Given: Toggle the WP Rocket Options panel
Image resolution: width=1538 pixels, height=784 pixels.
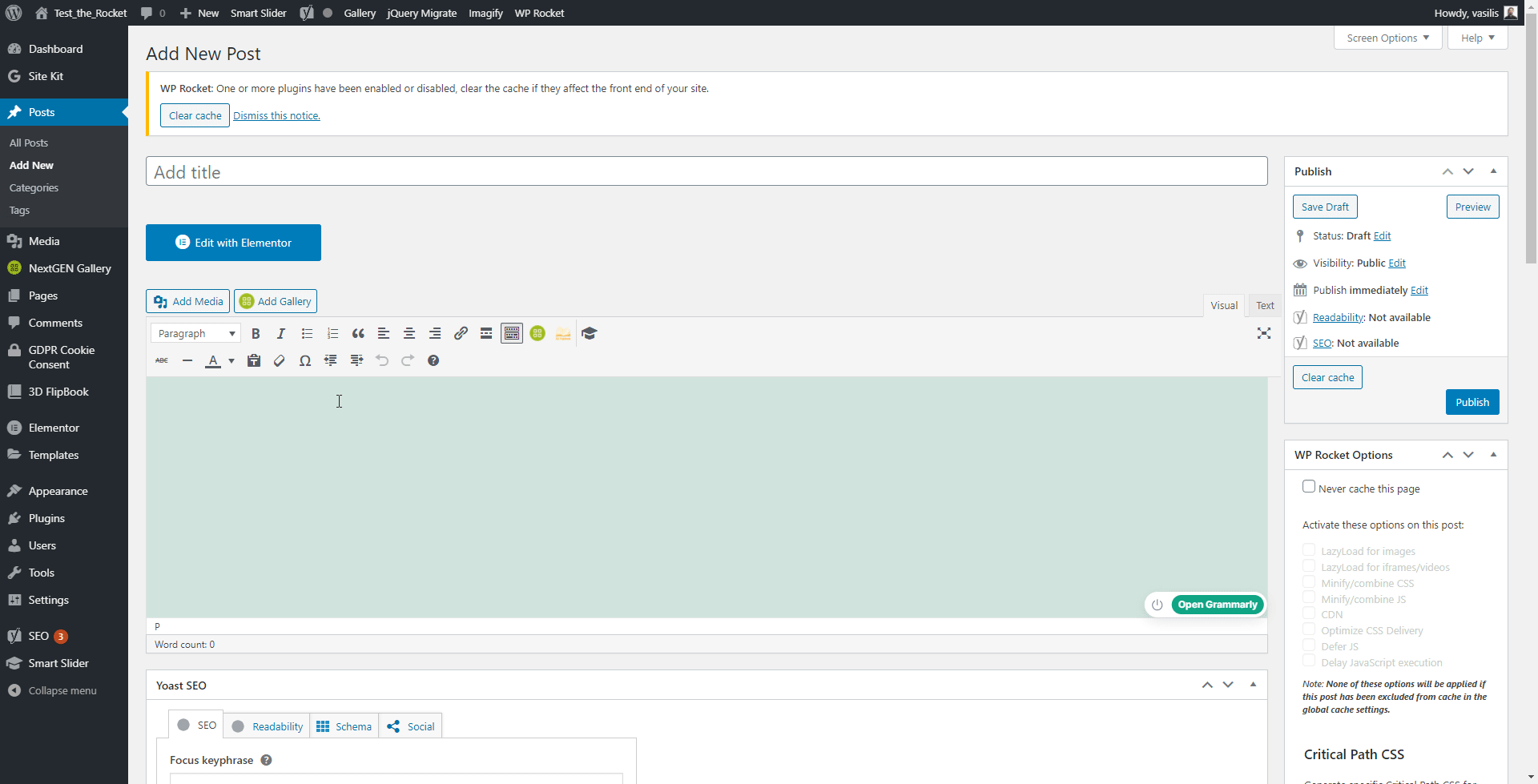Looking at the screenshot, I should [1493, 455].
